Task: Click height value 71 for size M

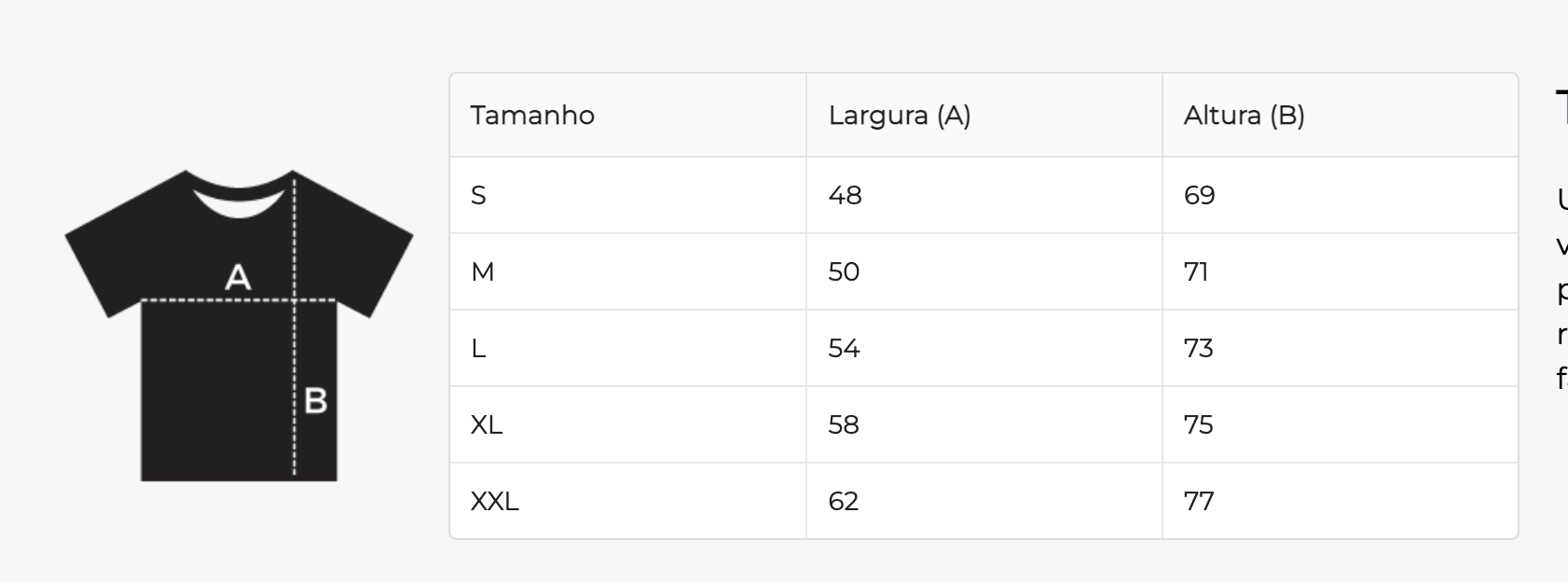Action: [x=1196, y=272]
